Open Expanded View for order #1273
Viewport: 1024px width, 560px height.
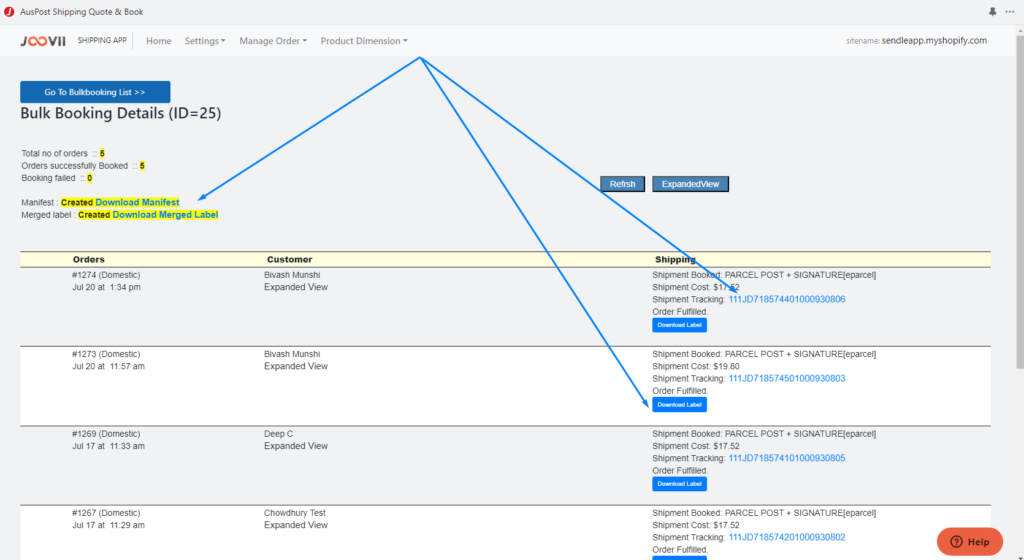click(296, 366)
